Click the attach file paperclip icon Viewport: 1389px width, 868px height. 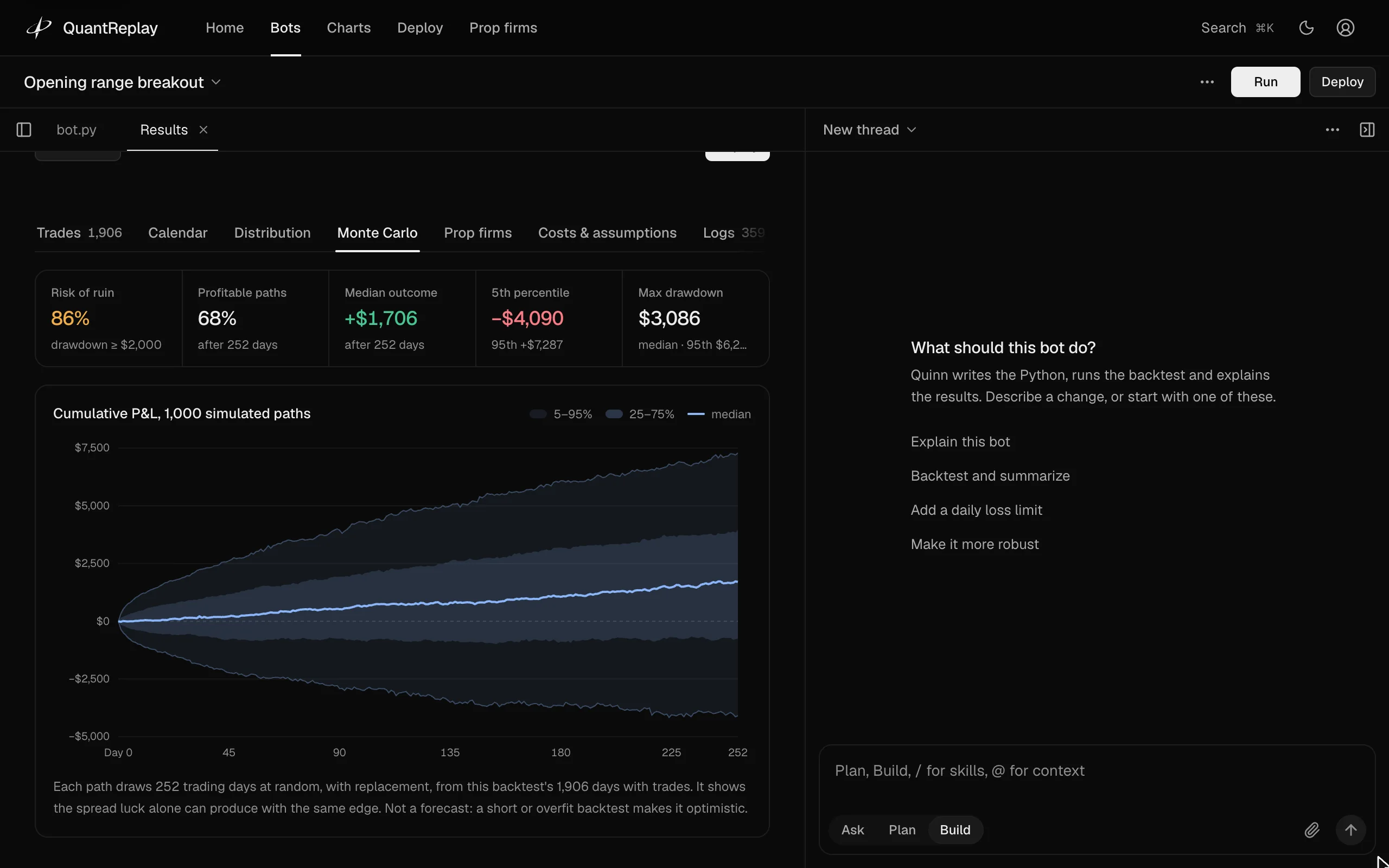1311,829
